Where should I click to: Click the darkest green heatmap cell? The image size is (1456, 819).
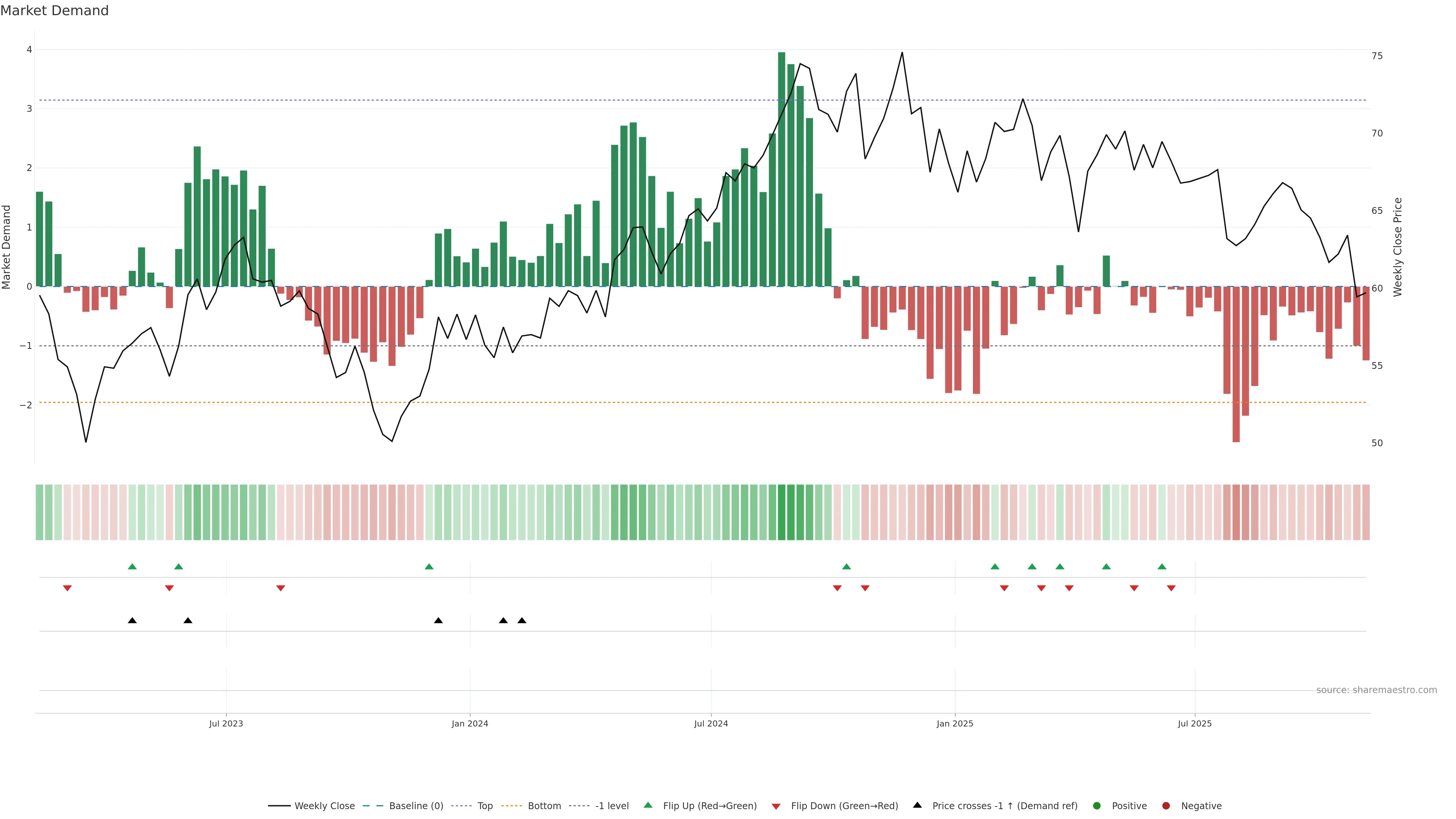[782, 512]
